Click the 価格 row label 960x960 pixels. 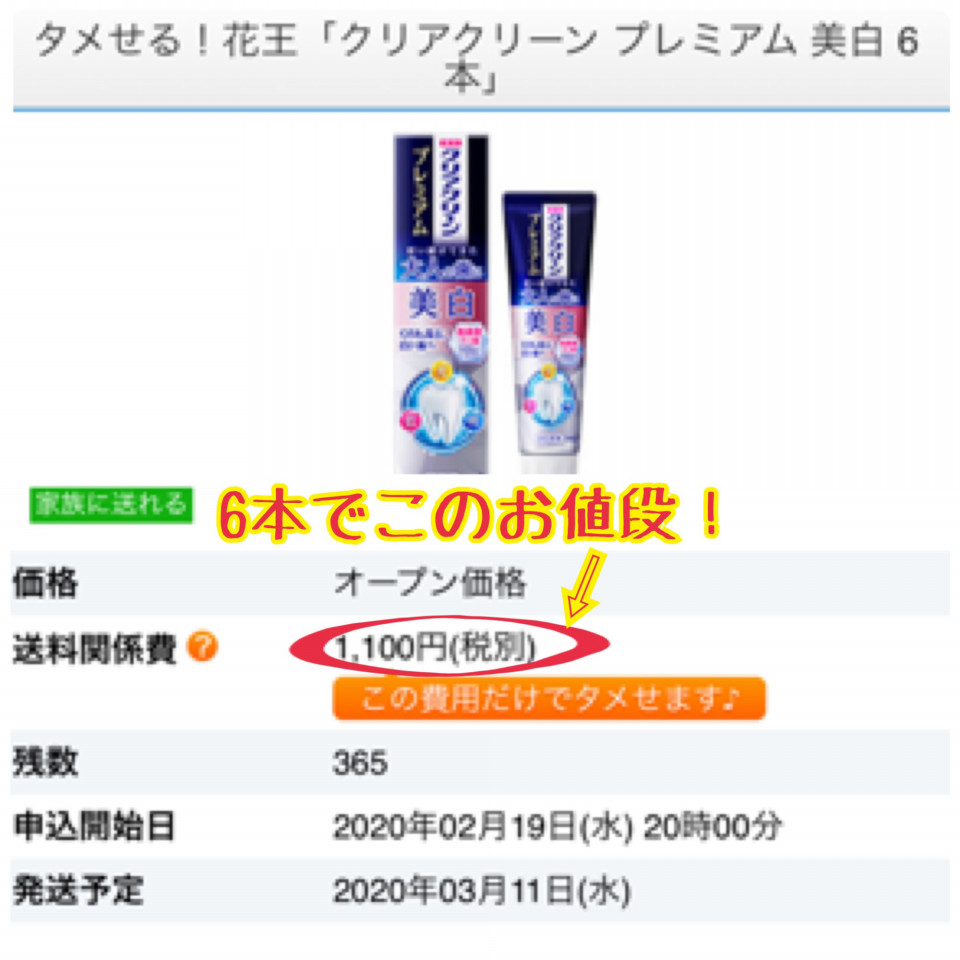[46, 582]
